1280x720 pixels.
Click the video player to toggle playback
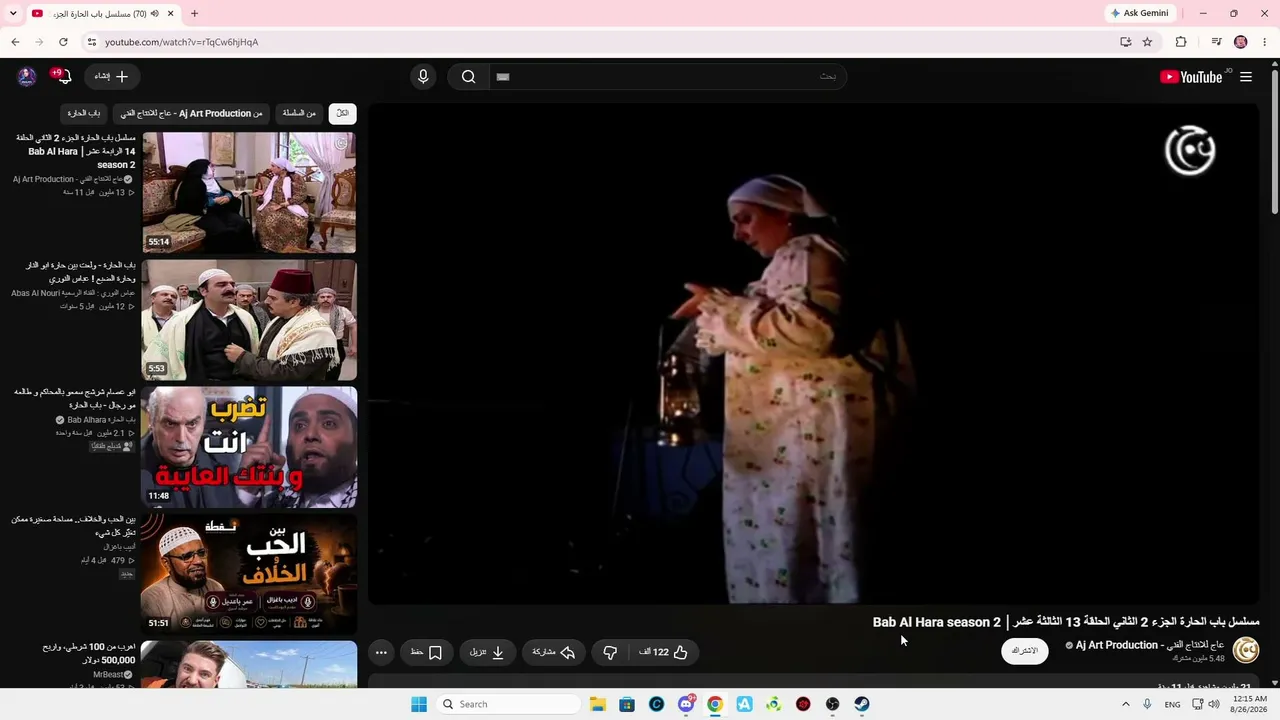click(x=813, y=355)
